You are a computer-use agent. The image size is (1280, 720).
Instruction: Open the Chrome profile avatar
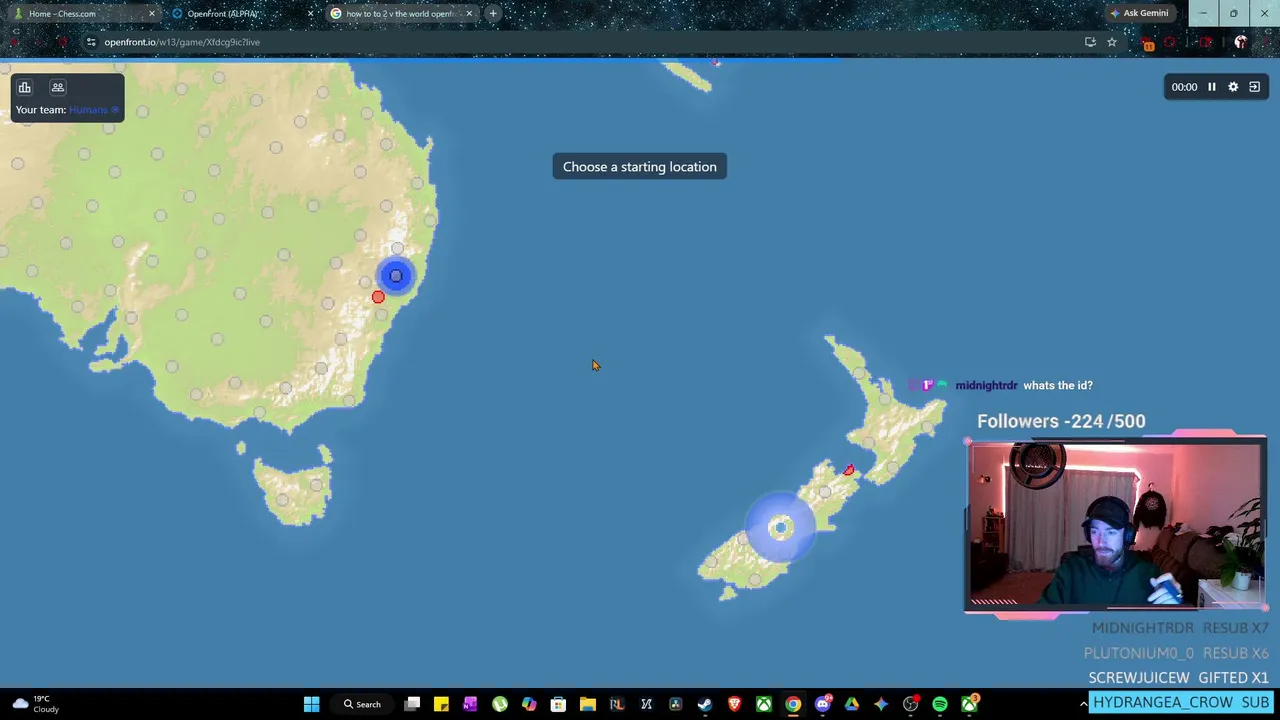pos(1241,42)
